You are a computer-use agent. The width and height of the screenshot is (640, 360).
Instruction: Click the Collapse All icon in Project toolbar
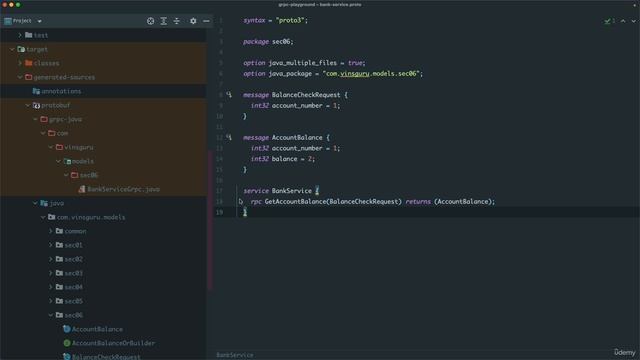177,21
